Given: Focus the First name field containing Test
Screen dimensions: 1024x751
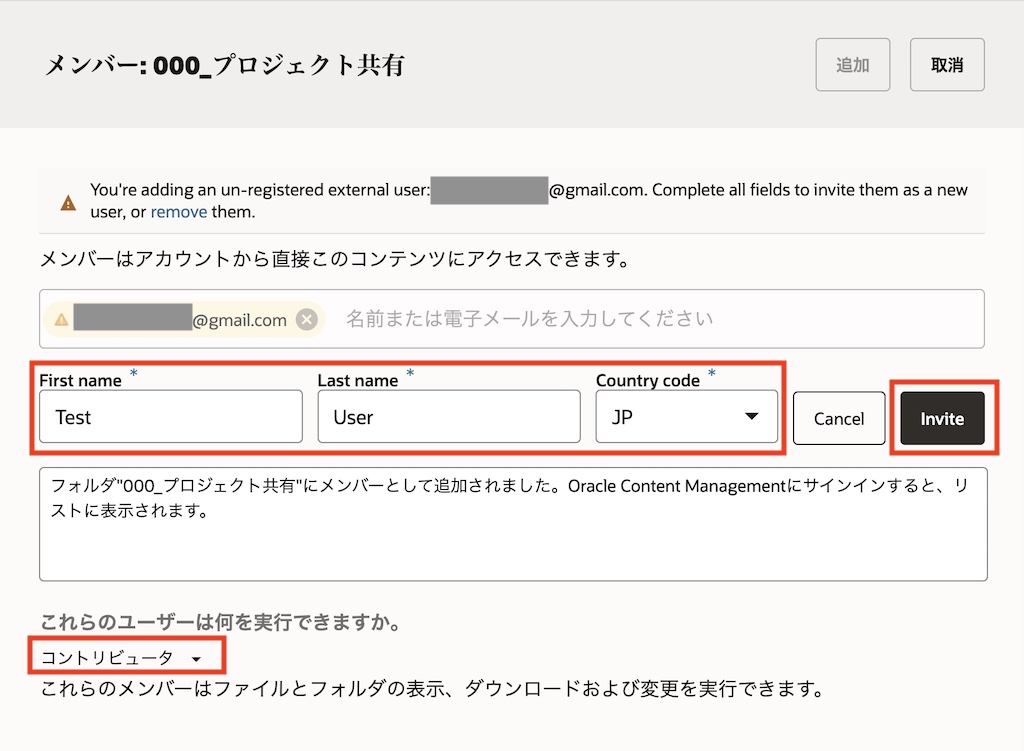Looking at the screenshot, I should 171,417.
